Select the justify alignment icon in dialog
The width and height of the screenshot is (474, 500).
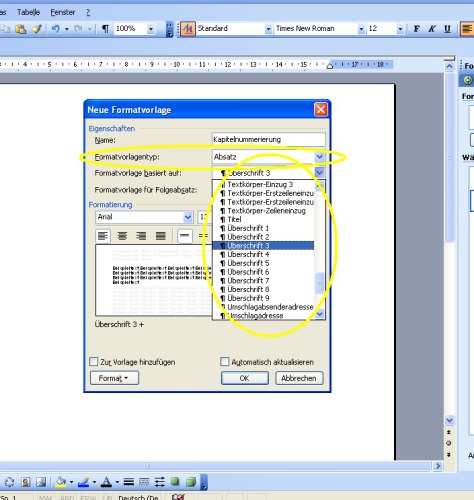coord(161,236)
